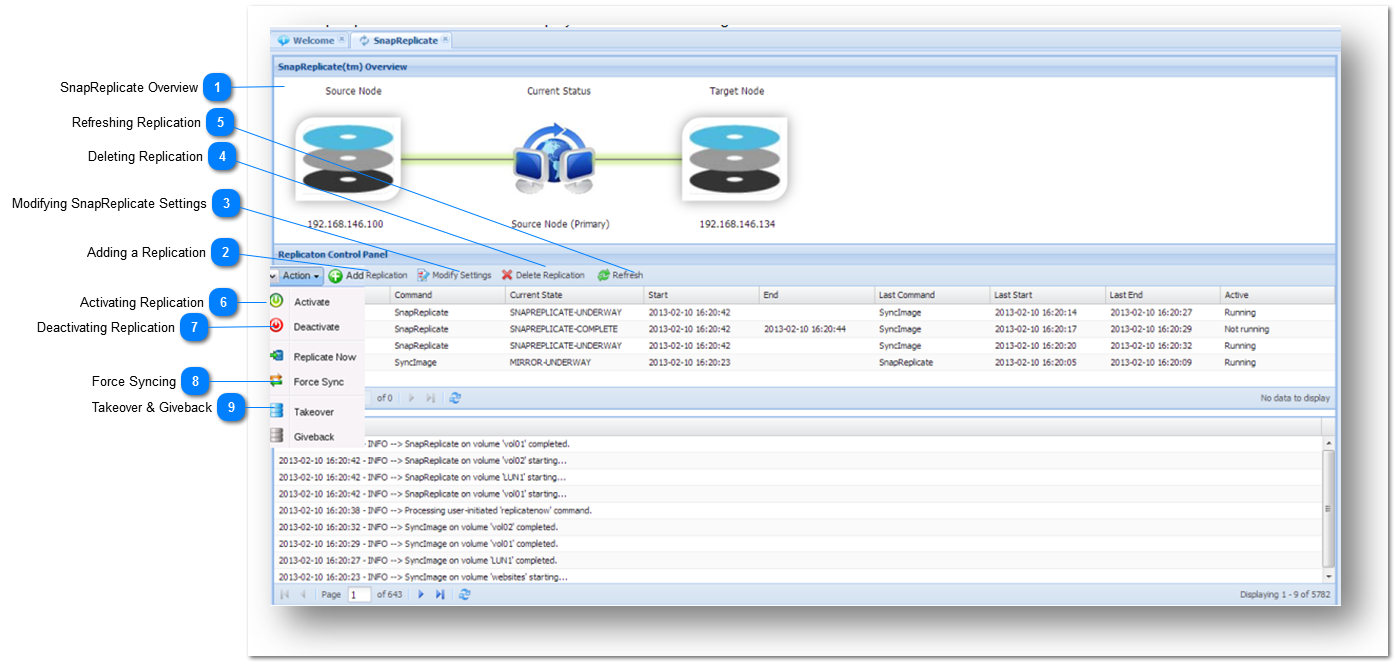Click inside the Page number input field
The image size is (1396, 664).
[x=359, y=594]
